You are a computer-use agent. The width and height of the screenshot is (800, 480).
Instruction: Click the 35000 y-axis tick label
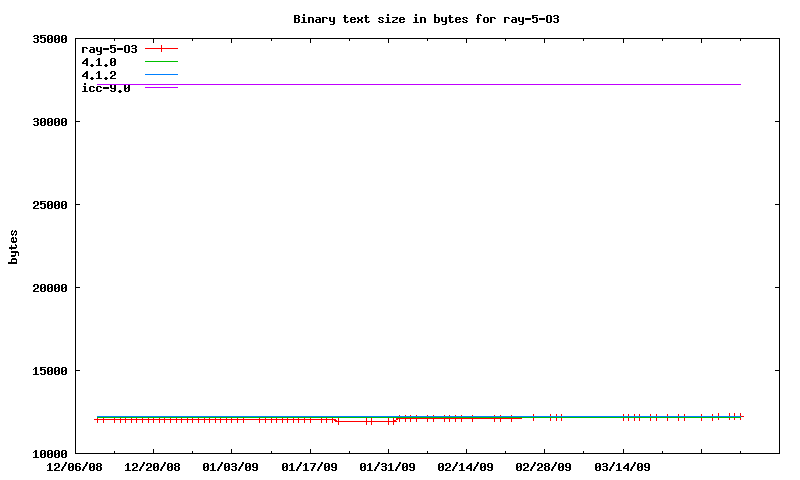(x=49, y=39)
